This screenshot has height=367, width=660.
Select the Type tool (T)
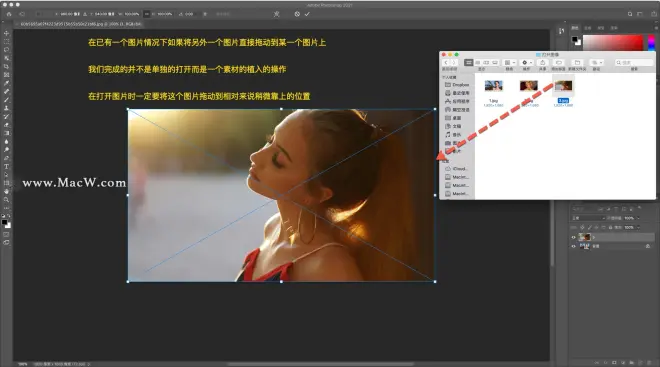tap(6, 167)
